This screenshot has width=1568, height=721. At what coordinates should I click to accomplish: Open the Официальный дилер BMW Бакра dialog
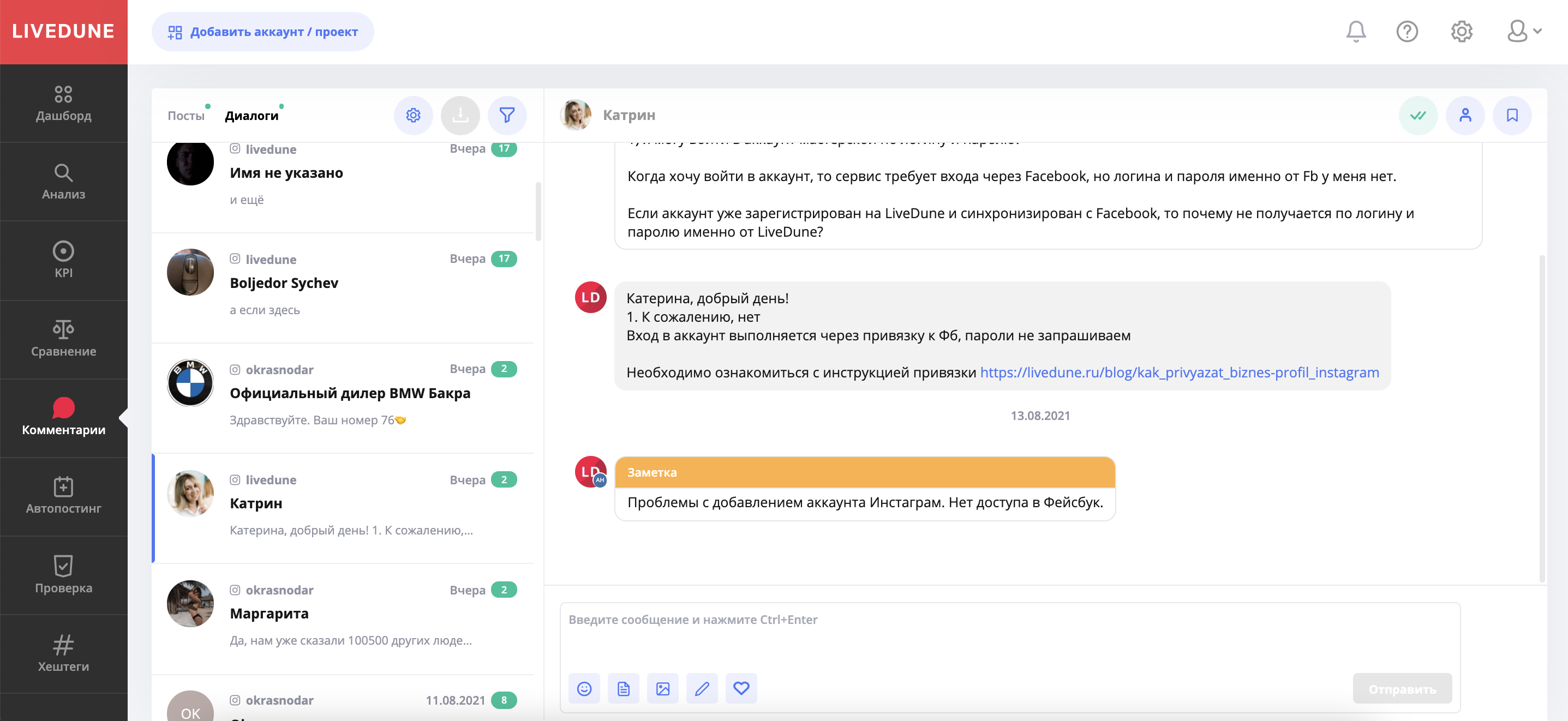[x=343, y=398]
